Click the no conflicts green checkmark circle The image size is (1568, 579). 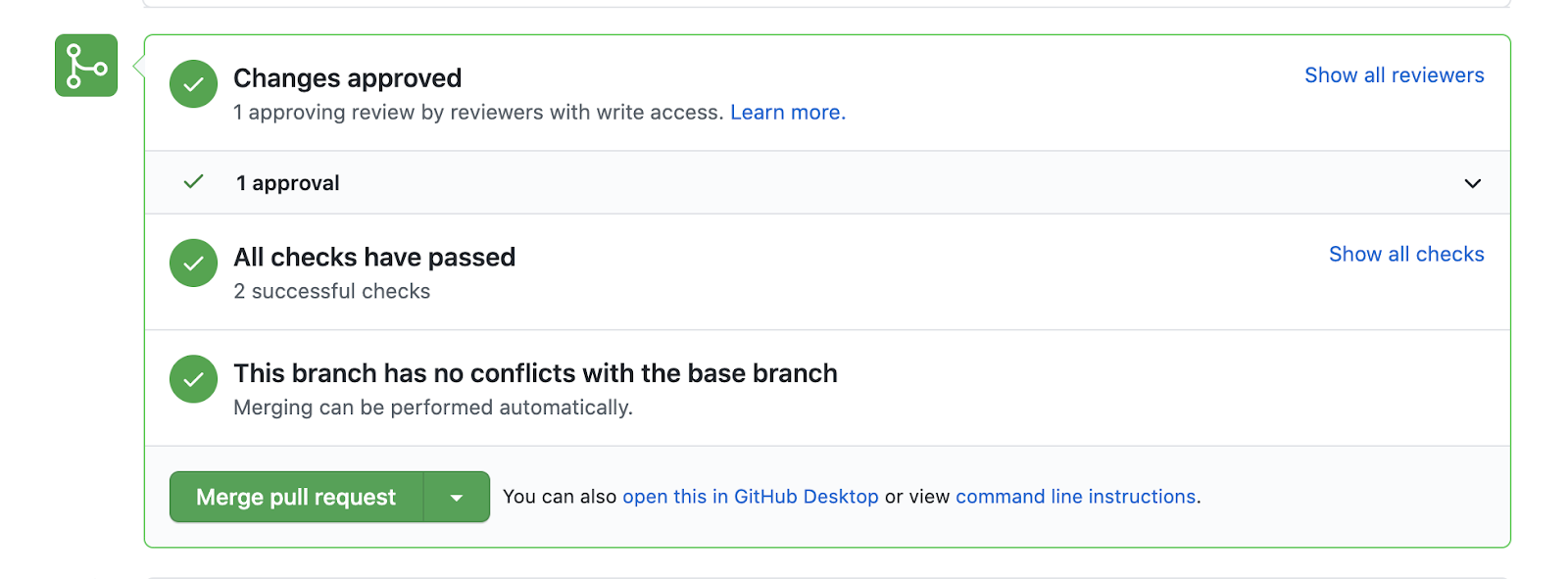[193, 379]
